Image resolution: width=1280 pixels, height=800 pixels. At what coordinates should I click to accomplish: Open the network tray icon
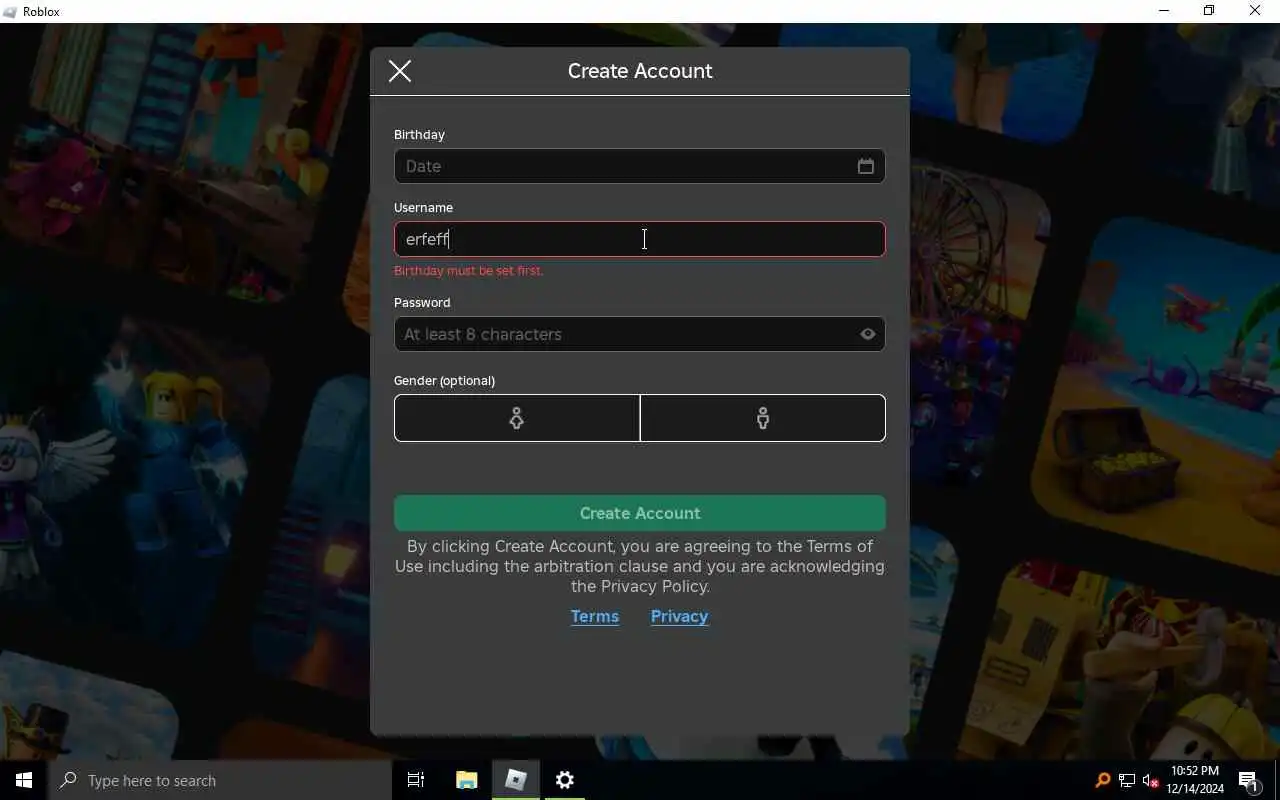pos(1127,780)
